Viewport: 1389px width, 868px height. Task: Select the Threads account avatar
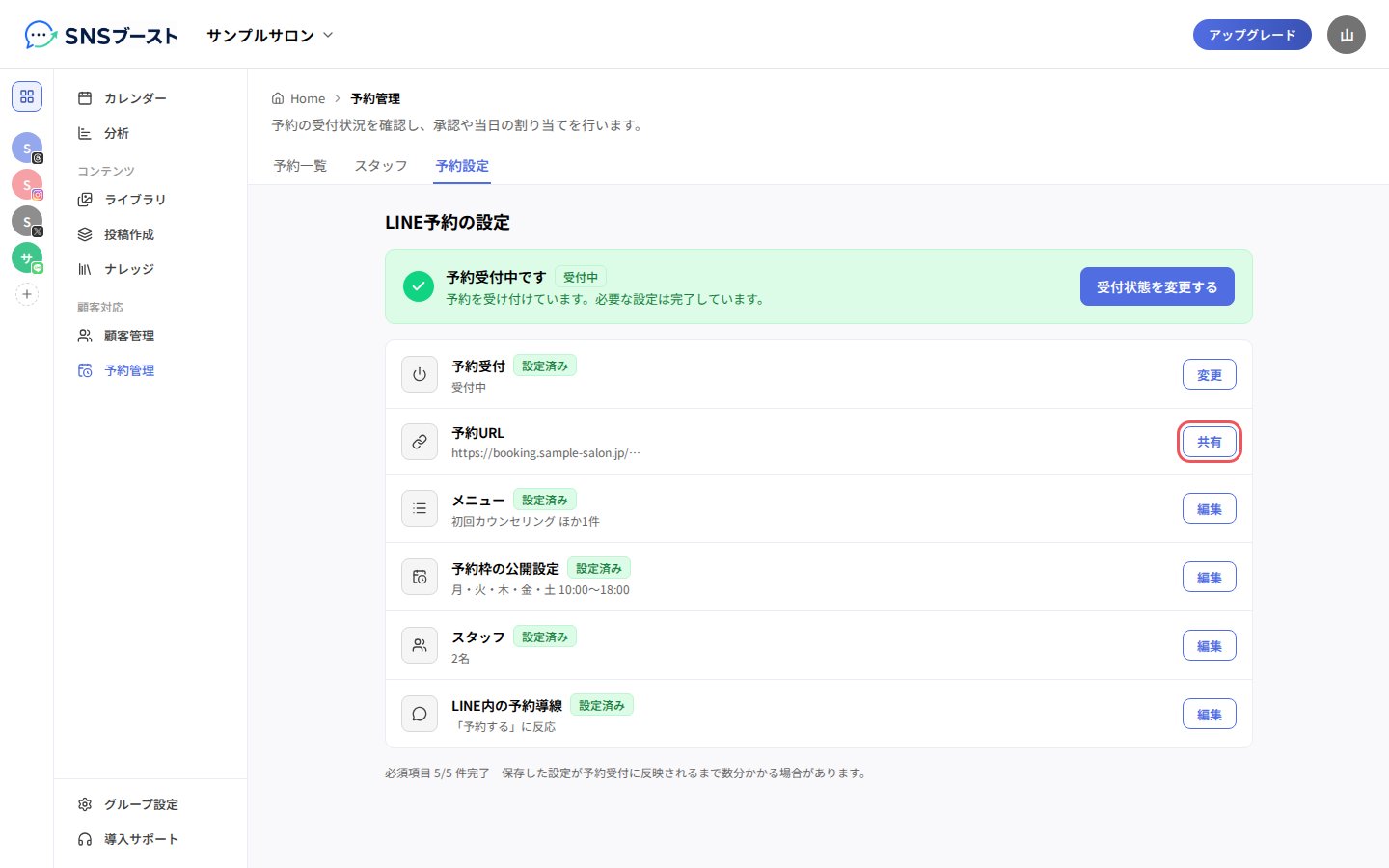(27, 148)
